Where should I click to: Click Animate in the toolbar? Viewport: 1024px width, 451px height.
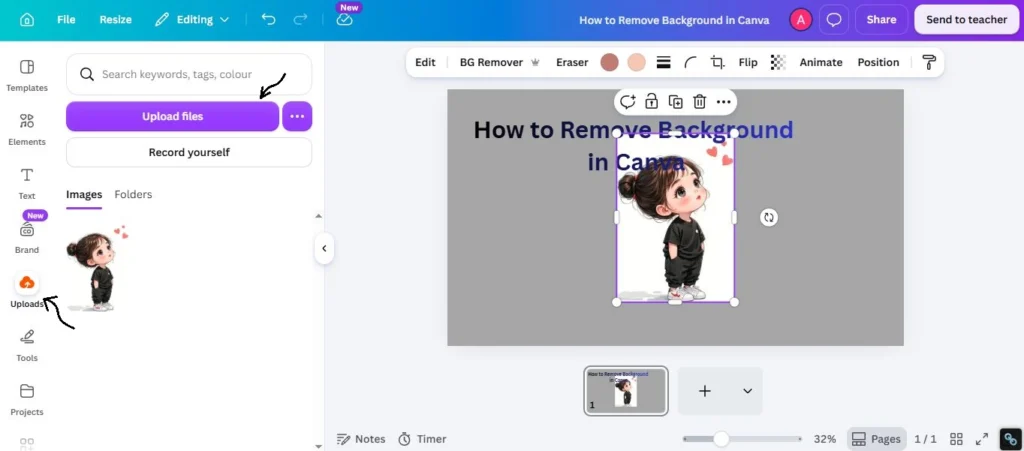[x=821, y=63]
